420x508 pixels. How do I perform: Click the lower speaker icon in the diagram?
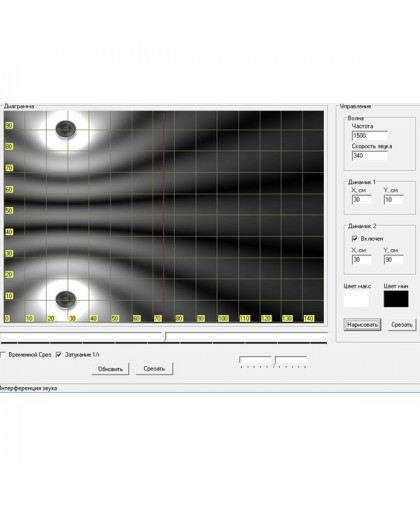(x=66, y=299)
